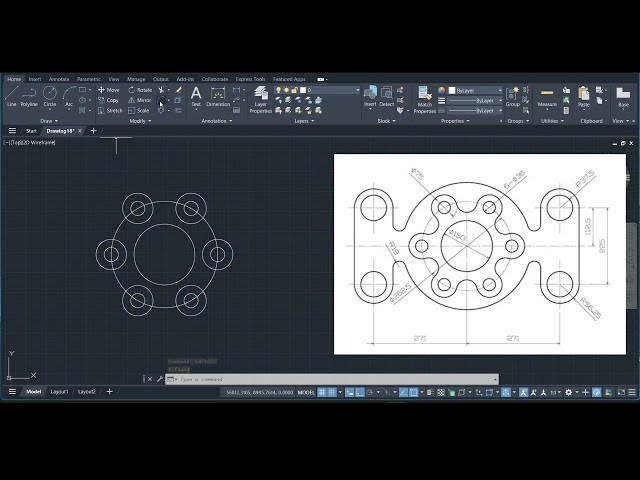This screenshot has height=480, width=640.
Task: Select the Stretch command
Action: (x=110, y=111)
